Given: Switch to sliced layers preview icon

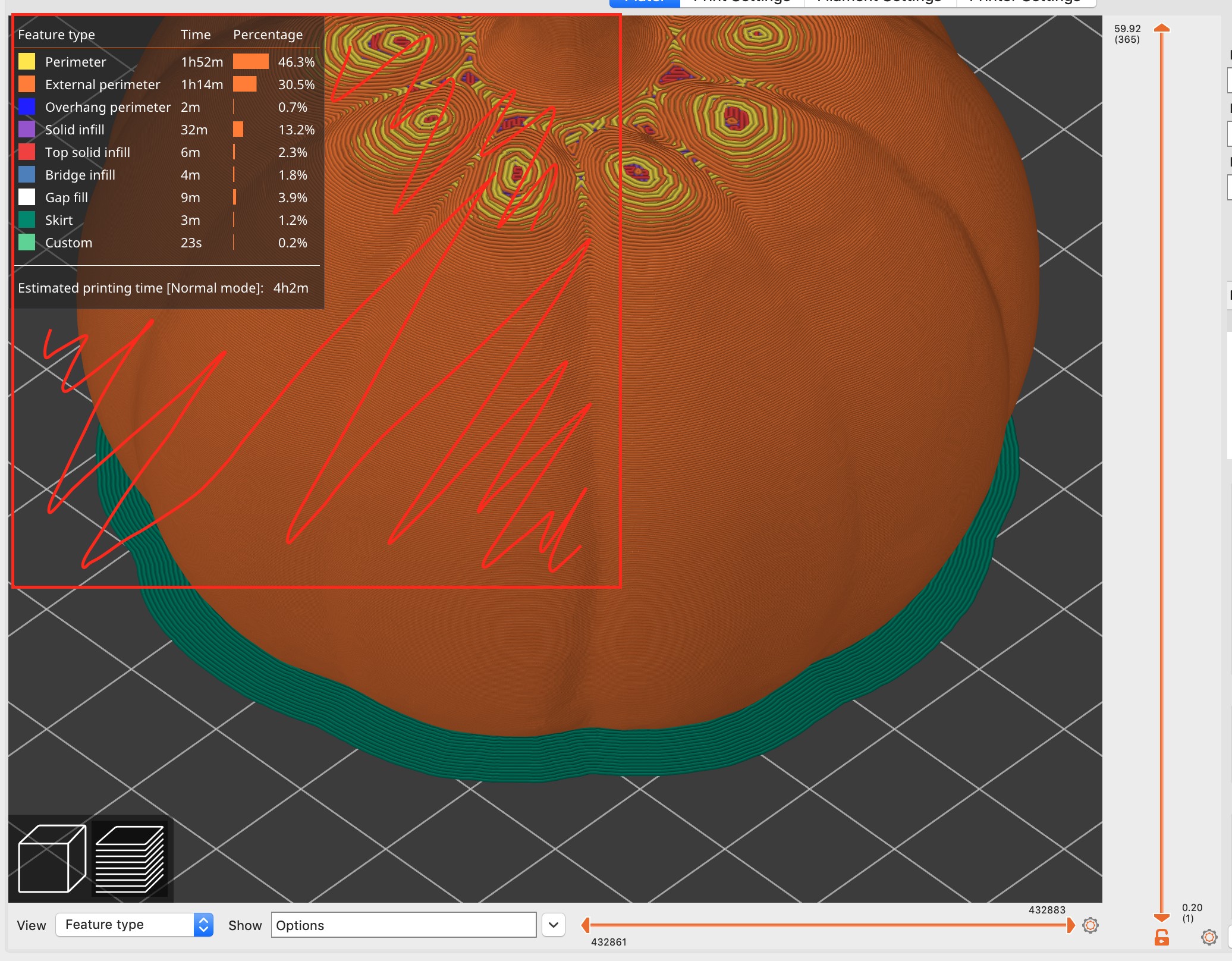Looking at the screenshot, I should pyautogui.click(x=130, y=858).
